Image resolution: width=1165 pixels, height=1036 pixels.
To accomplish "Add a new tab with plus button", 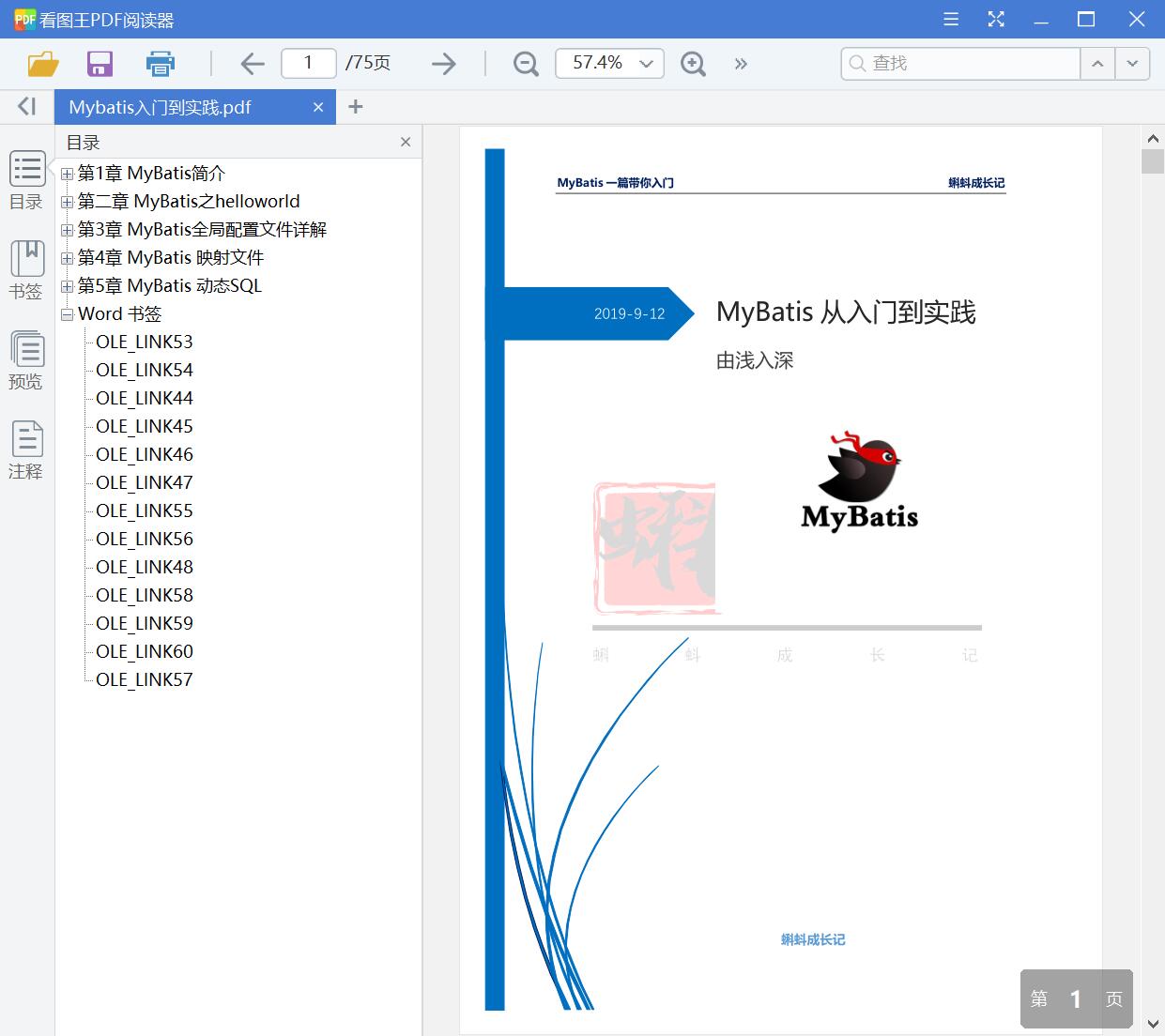I will click(x=355, y=107).
